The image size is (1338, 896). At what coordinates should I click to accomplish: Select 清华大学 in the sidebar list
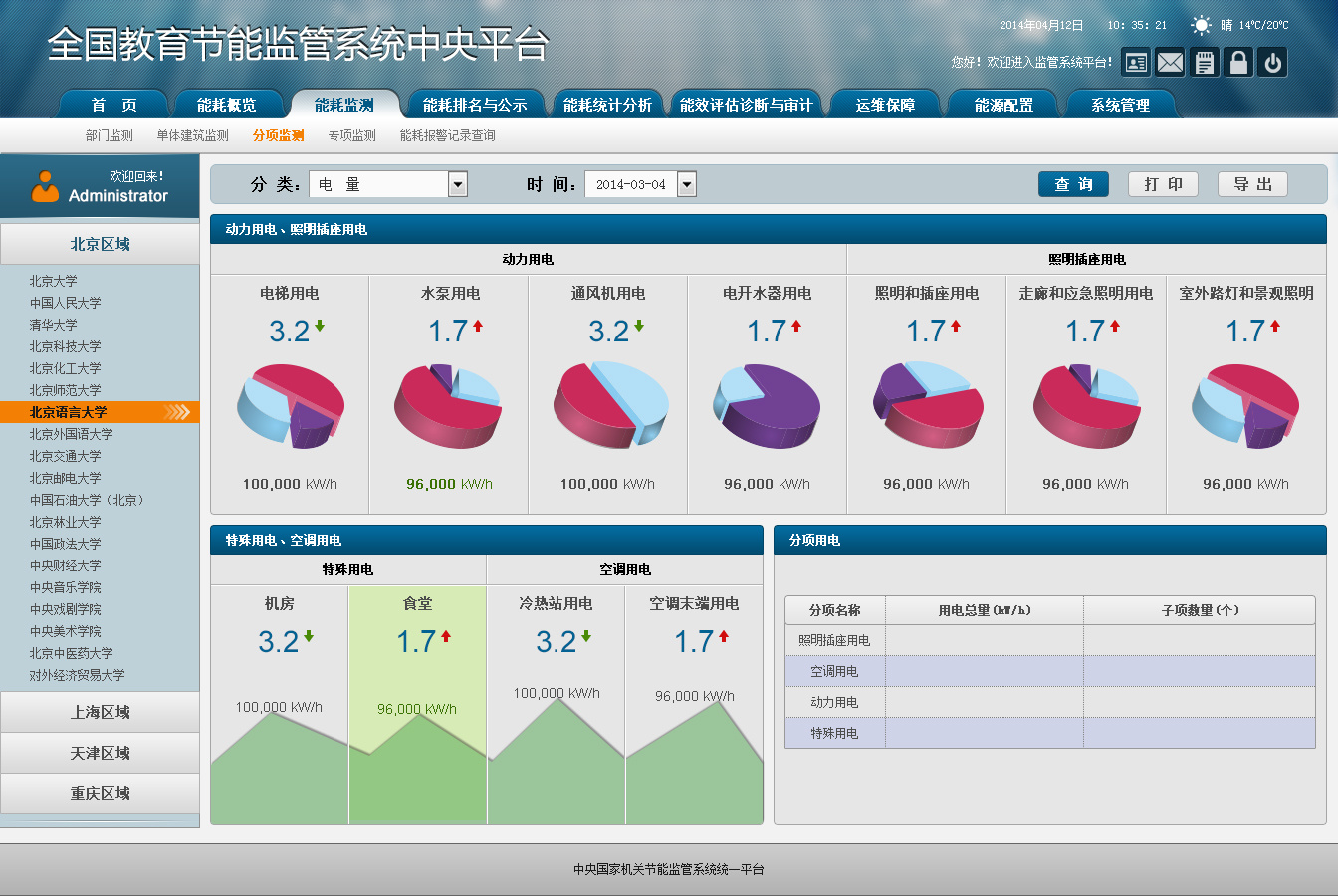click(53, 325)
